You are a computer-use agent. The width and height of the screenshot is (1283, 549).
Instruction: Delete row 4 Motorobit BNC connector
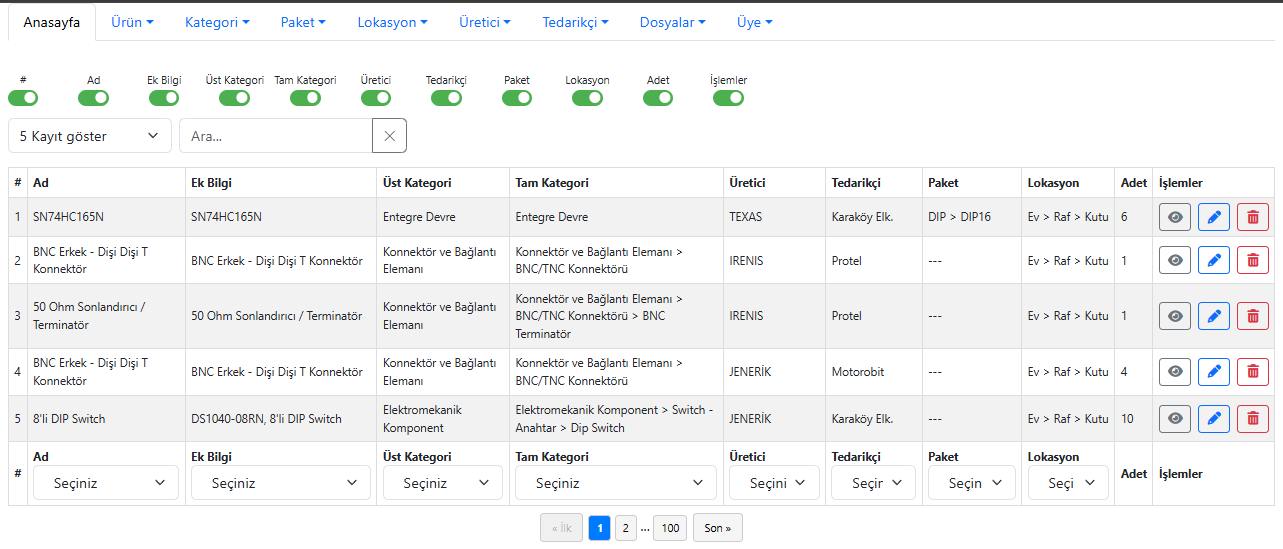[x=1252, y=372]
